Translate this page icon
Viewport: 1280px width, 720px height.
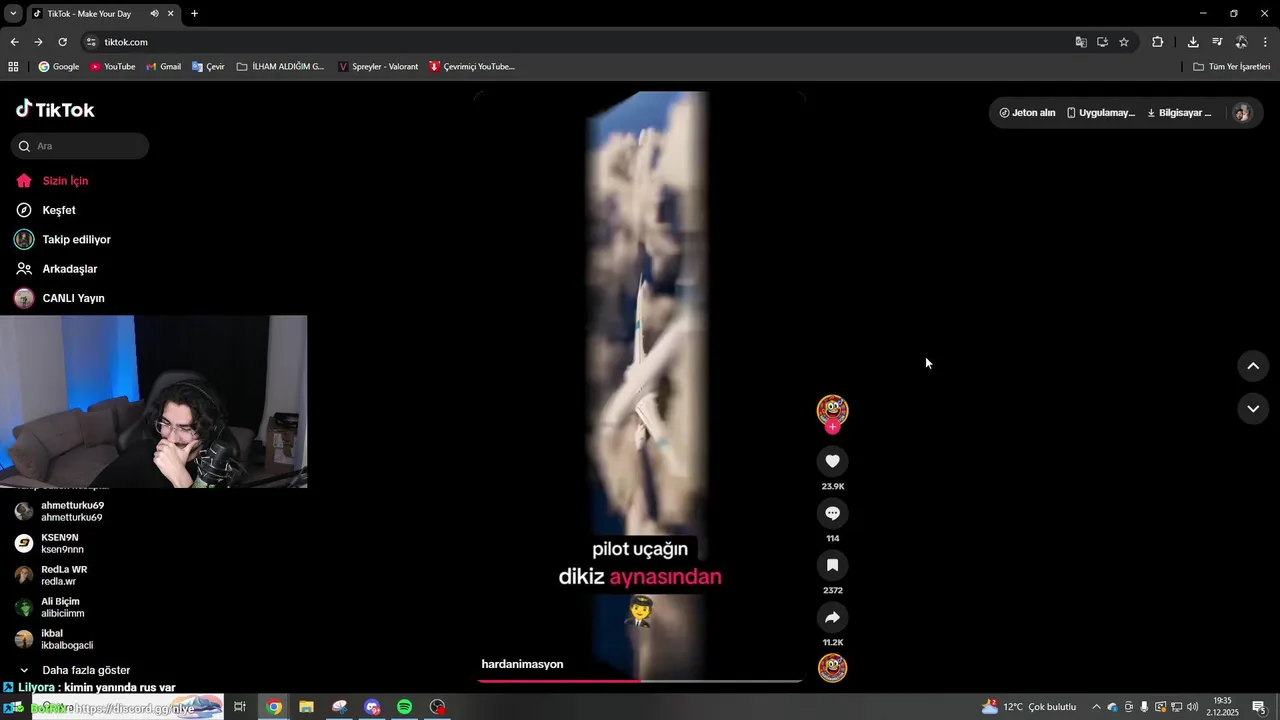pyautogui.click(x=1081, y=42)
